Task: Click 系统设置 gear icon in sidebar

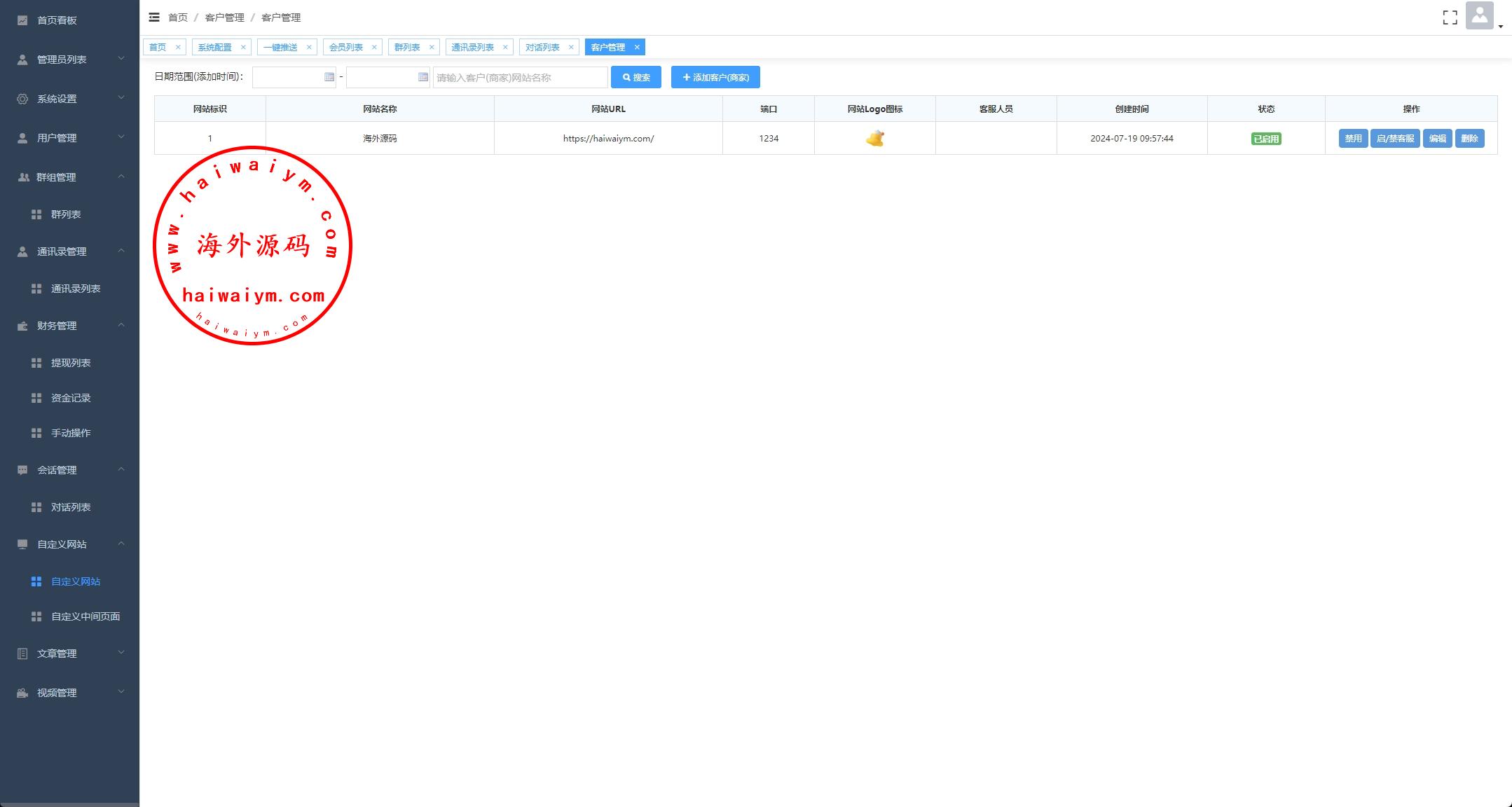Action: [22, 99]
